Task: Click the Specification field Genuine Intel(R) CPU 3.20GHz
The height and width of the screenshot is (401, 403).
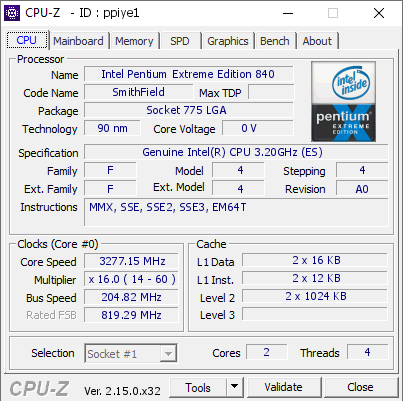Action: click(236, 152)
